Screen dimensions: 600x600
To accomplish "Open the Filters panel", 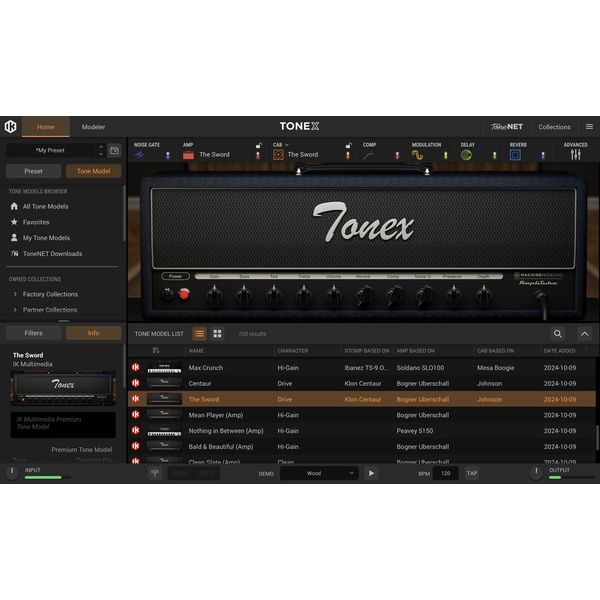I will pos(33,333).
